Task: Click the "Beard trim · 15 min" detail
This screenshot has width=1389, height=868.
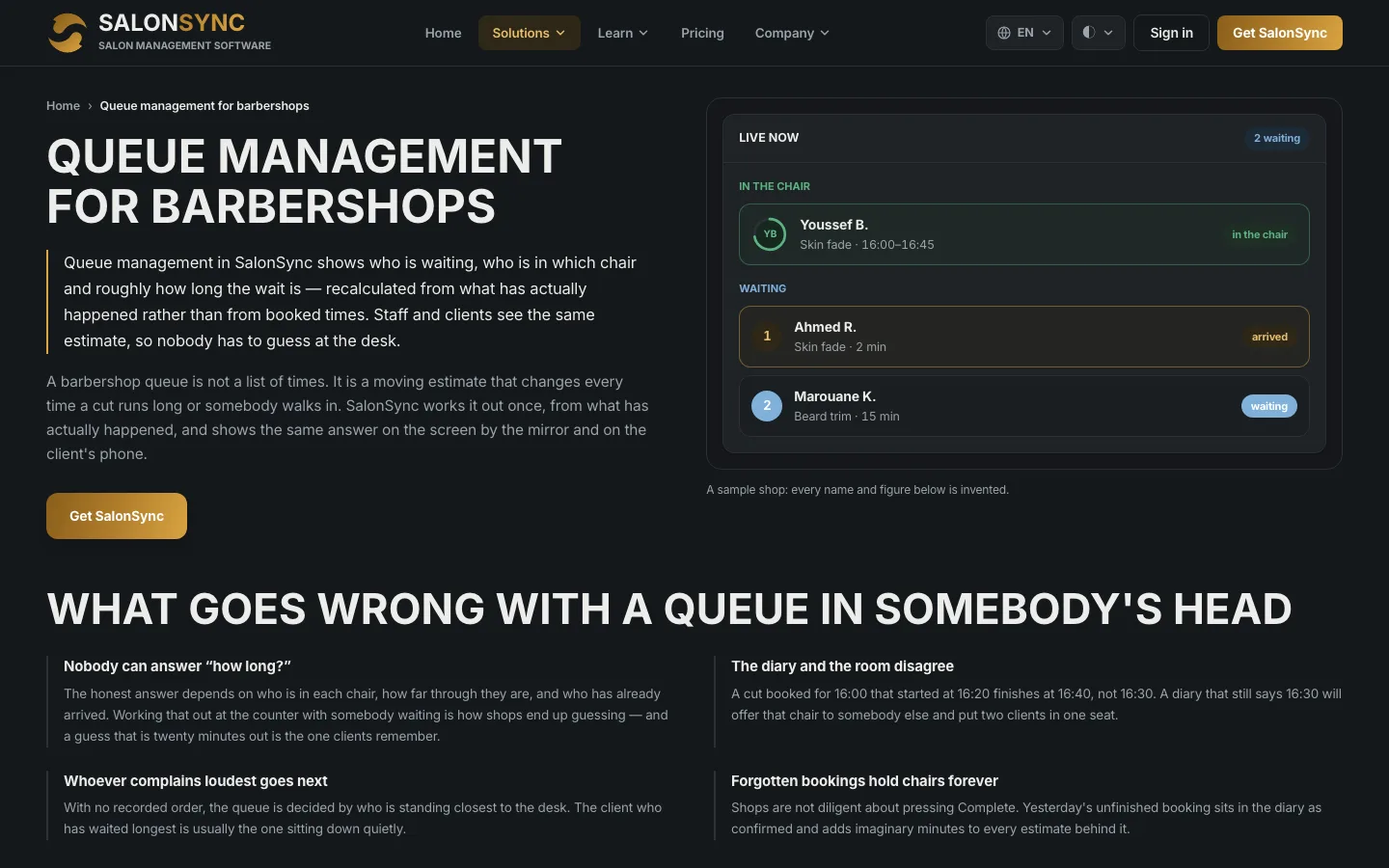Action: [847, 417]
